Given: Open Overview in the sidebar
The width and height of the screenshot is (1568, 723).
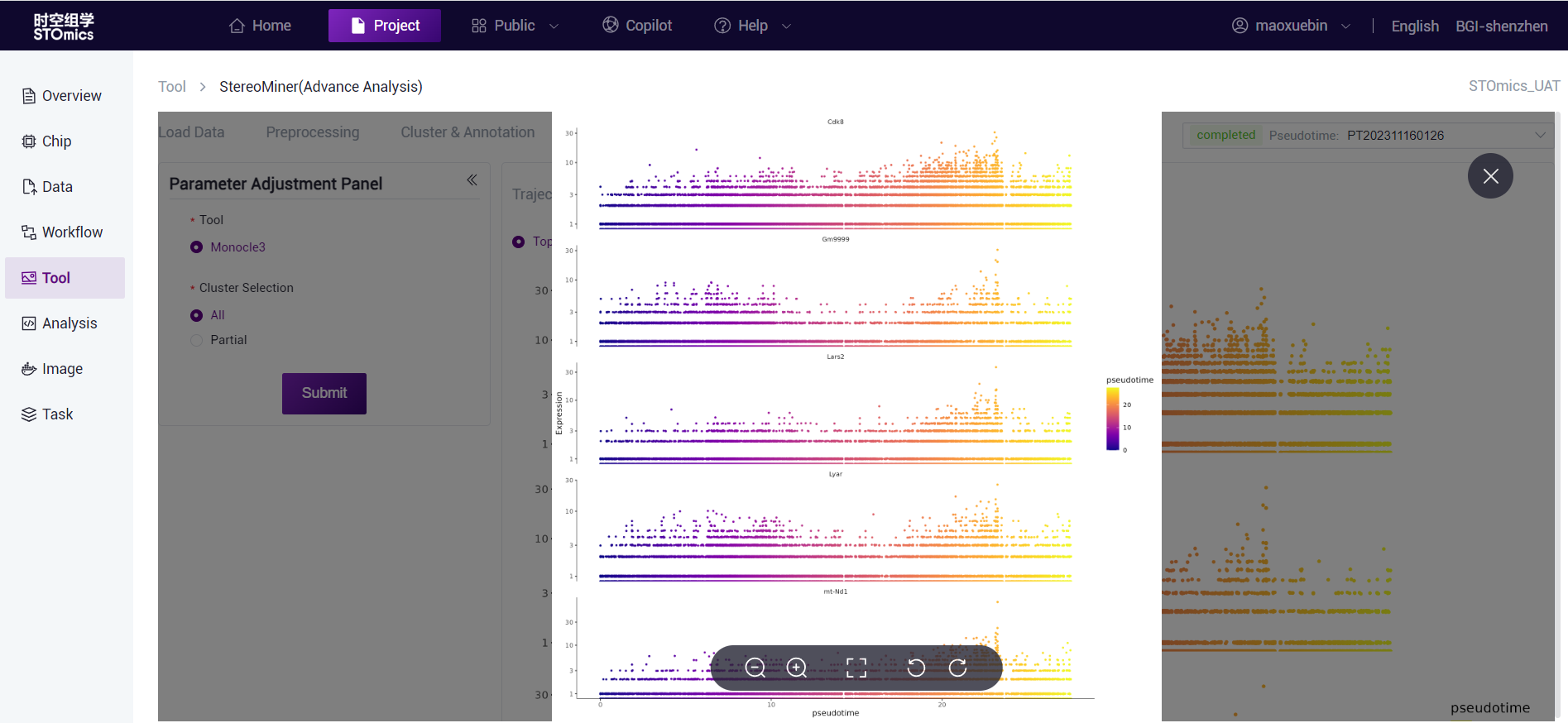Looking at the screenshot, I should pyautogui.click(x=65, y=96).
